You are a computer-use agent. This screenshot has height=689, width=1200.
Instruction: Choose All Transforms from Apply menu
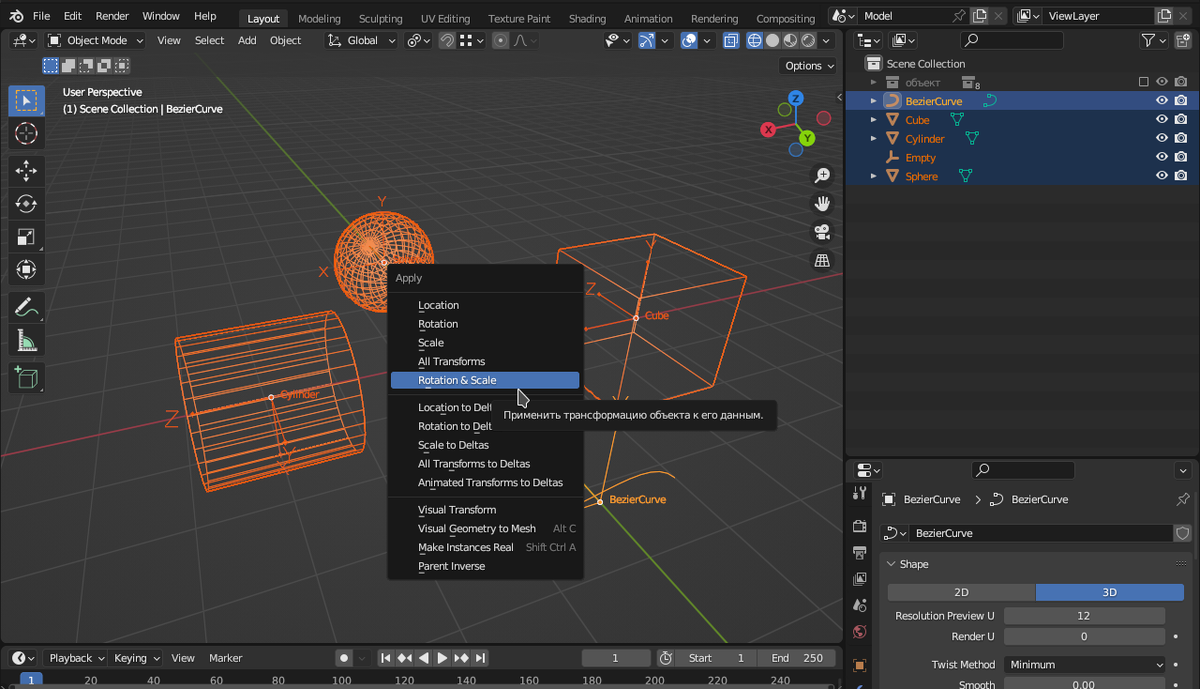[x=451, y=361]
